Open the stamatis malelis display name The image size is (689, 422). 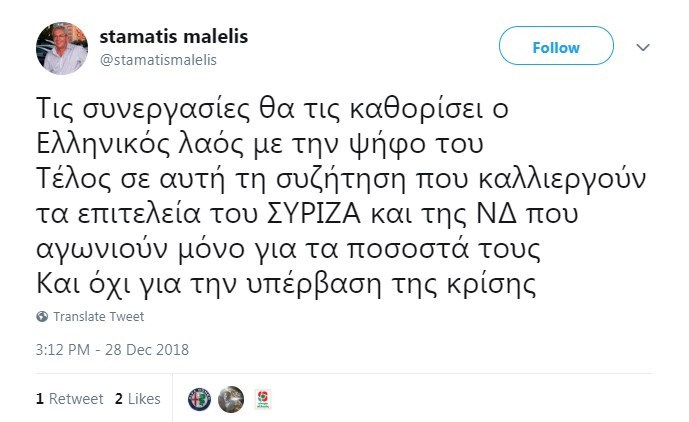click(x=174, y=36)
